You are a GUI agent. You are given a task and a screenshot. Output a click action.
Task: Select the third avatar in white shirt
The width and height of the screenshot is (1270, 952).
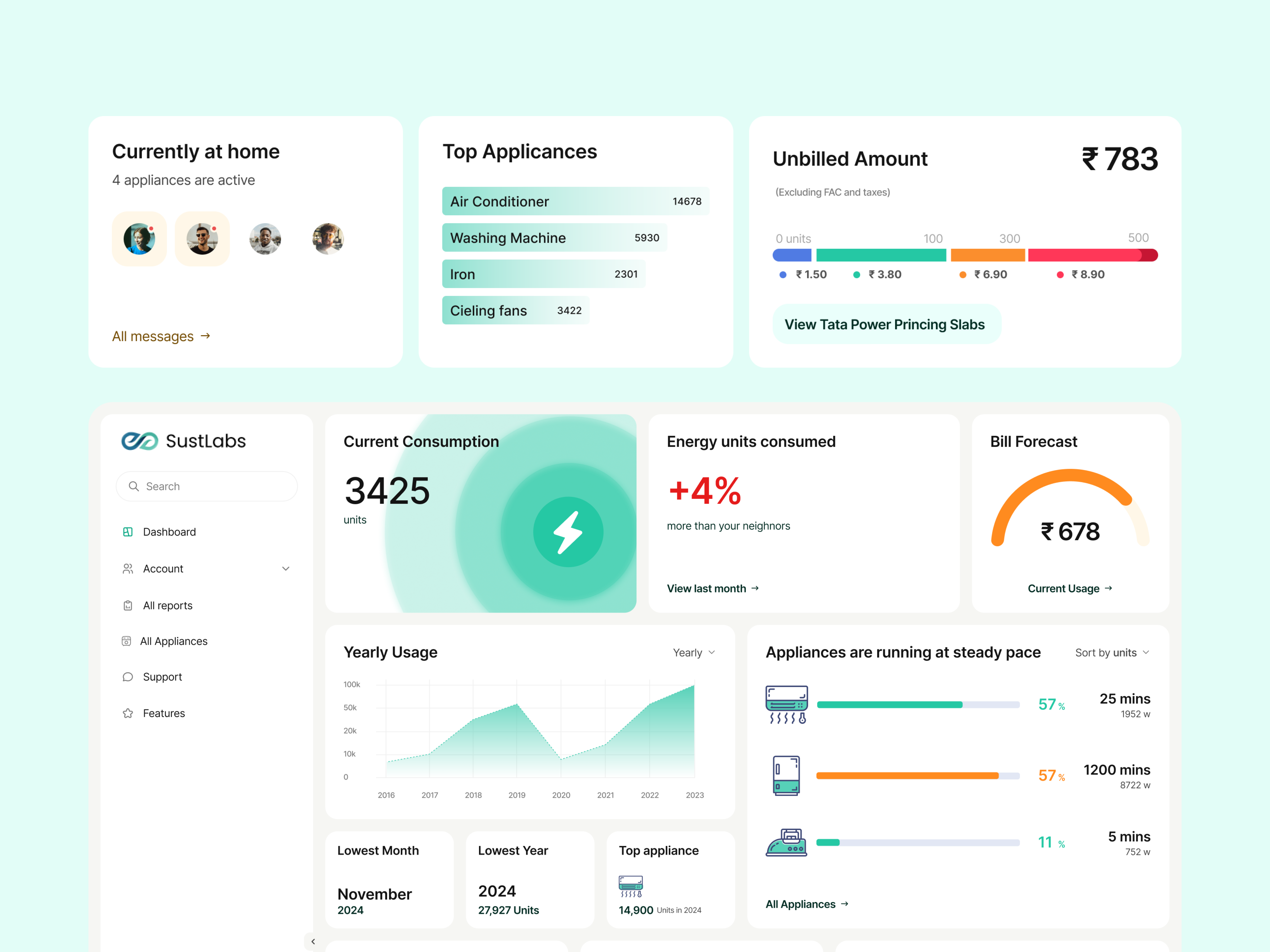click(265, 239)
